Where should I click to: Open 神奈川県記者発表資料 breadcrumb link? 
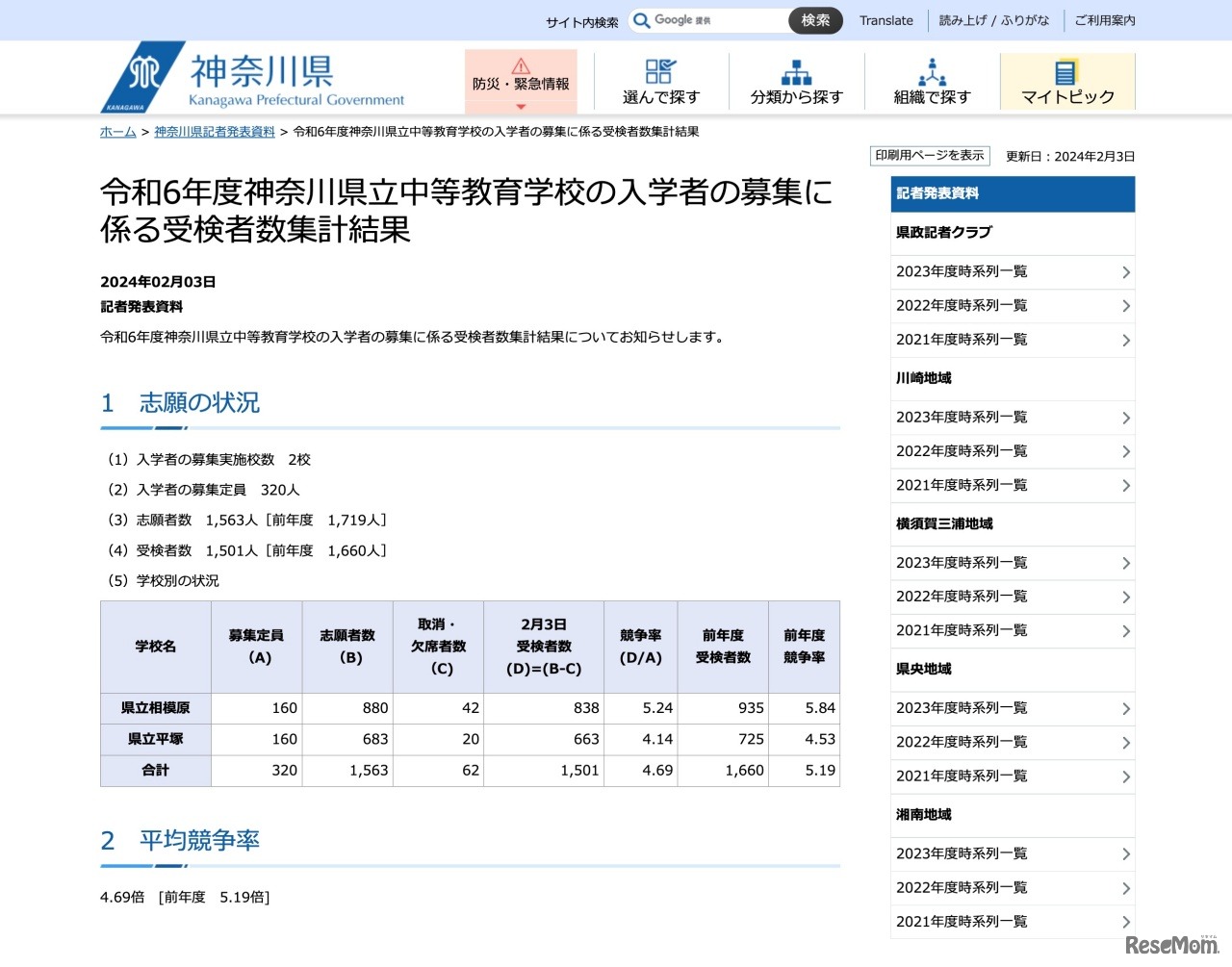click(x=215, y=132)
